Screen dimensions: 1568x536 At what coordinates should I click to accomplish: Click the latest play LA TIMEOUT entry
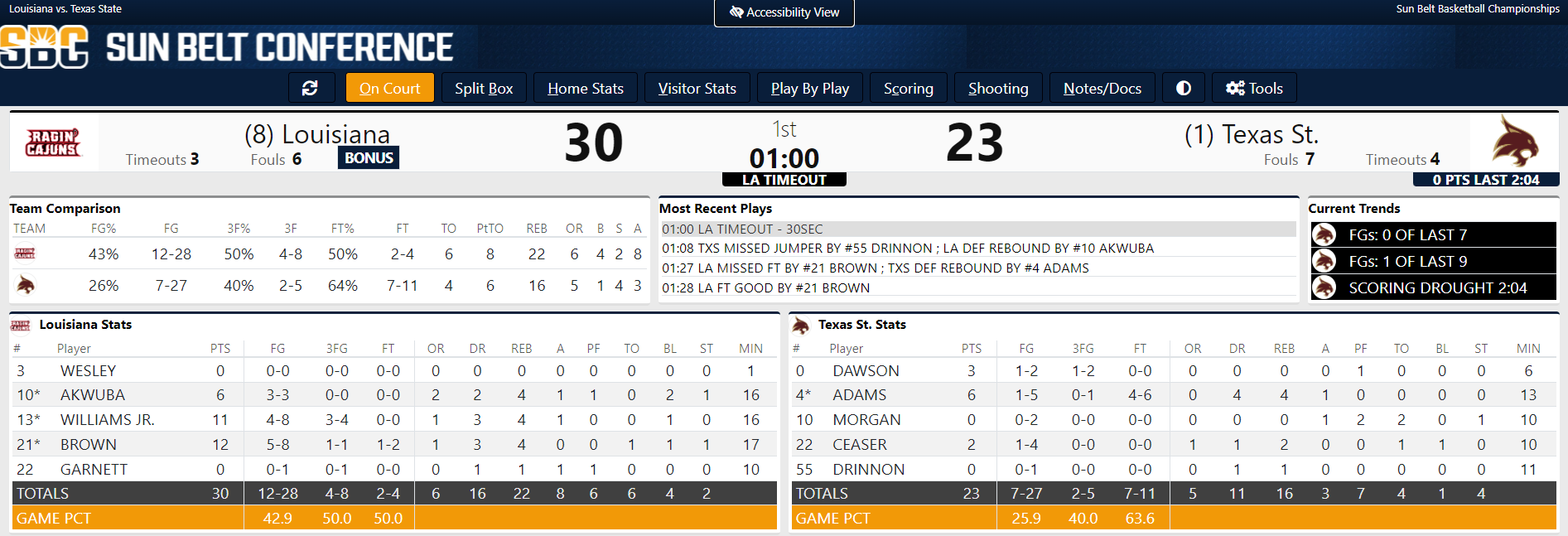pos(742,229)
